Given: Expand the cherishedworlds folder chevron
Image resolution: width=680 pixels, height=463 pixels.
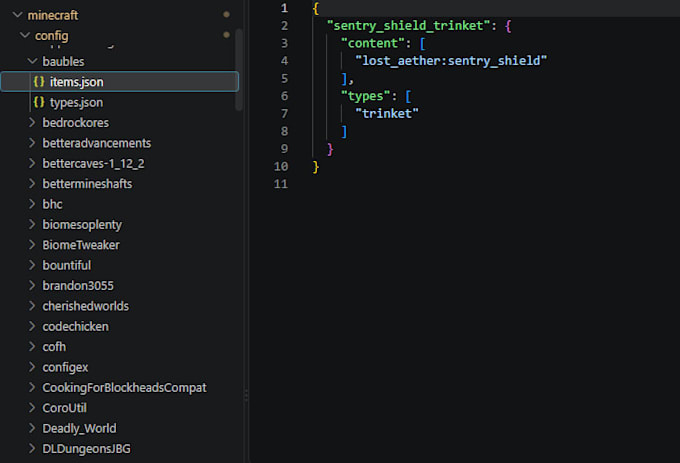Looking at the screenshot, I should [x=32, y=306].
